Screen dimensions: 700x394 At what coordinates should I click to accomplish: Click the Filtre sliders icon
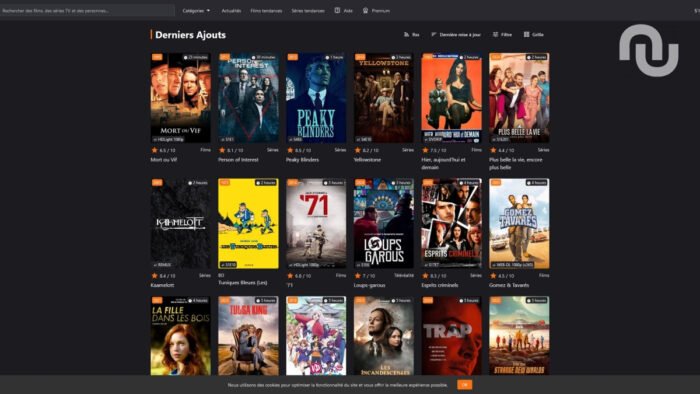click(495, 34)
